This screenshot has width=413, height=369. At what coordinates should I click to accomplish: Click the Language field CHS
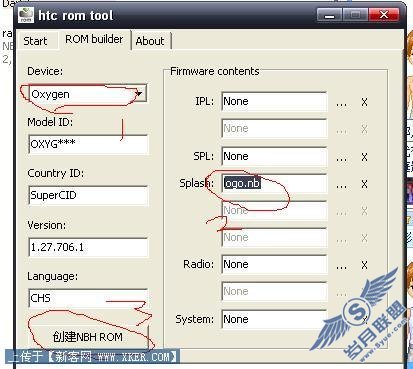click(x=88, y=298)
